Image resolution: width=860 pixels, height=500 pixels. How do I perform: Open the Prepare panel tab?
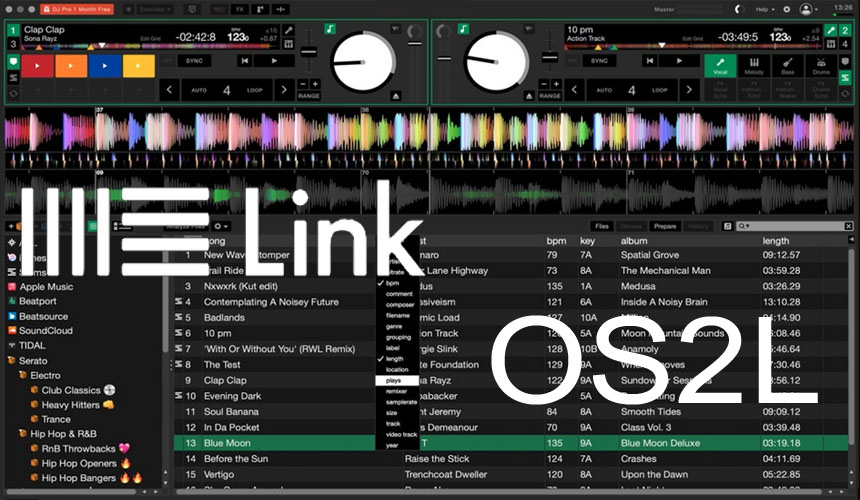665,226
